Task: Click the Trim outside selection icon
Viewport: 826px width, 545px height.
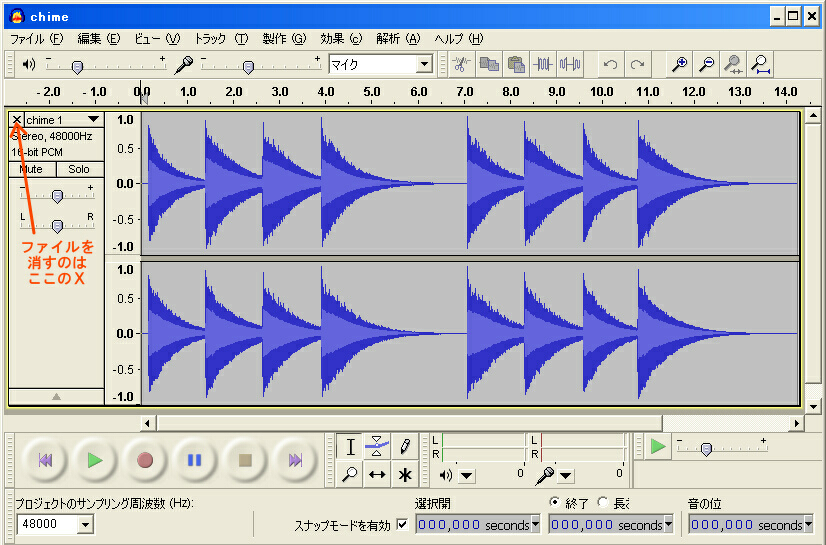Action: coord(543,64)
